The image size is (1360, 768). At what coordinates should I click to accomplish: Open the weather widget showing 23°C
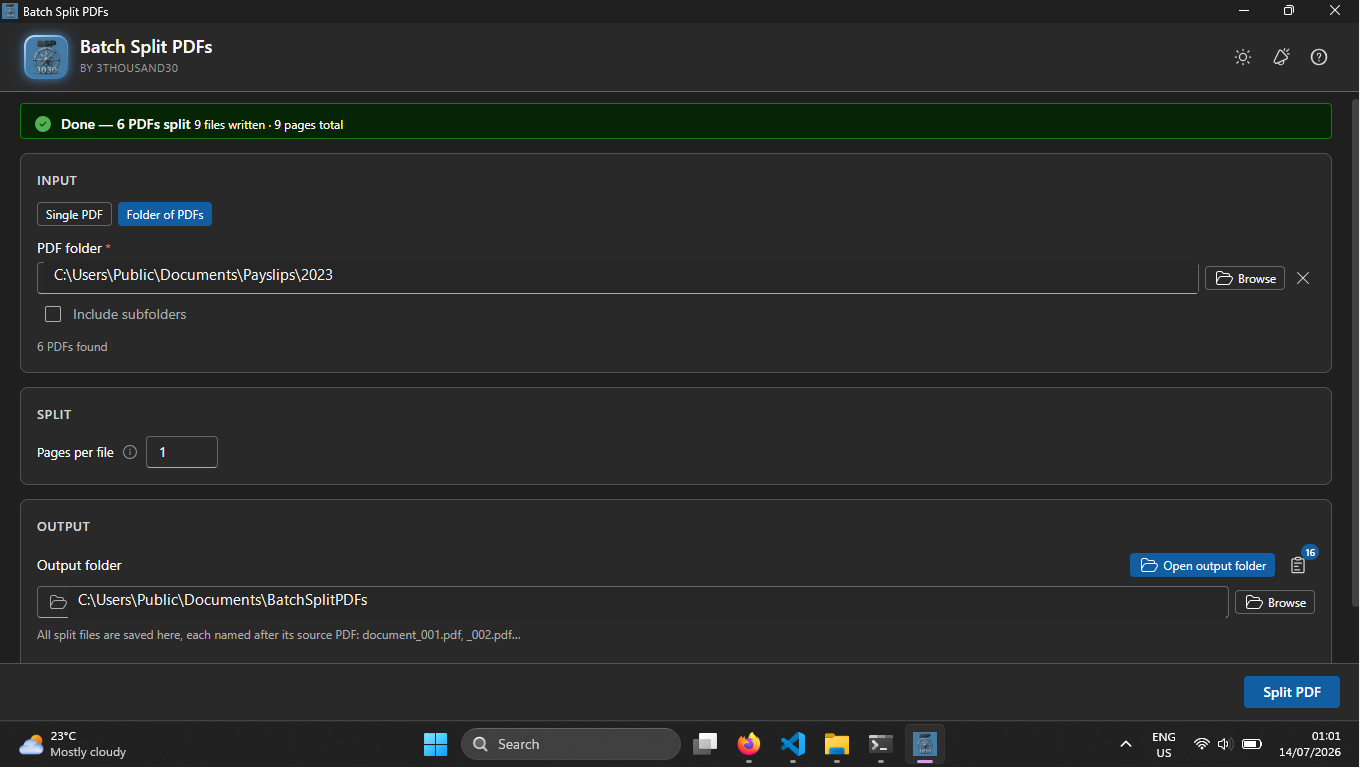tap(74, 744)
